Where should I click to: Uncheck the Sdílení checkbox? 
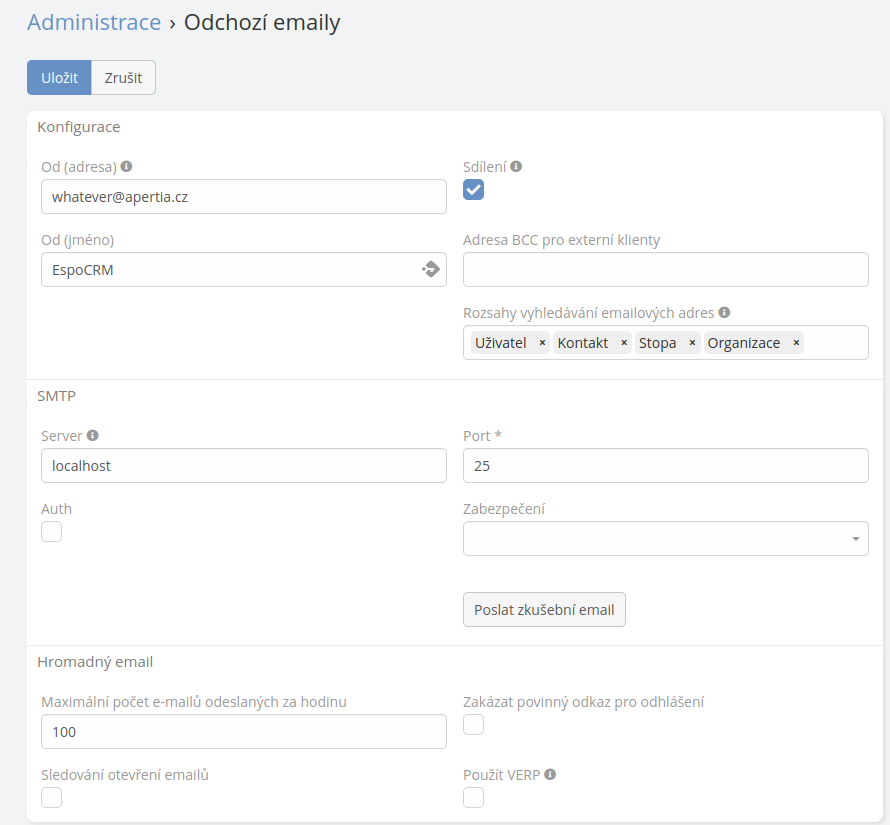coord(473,190)
